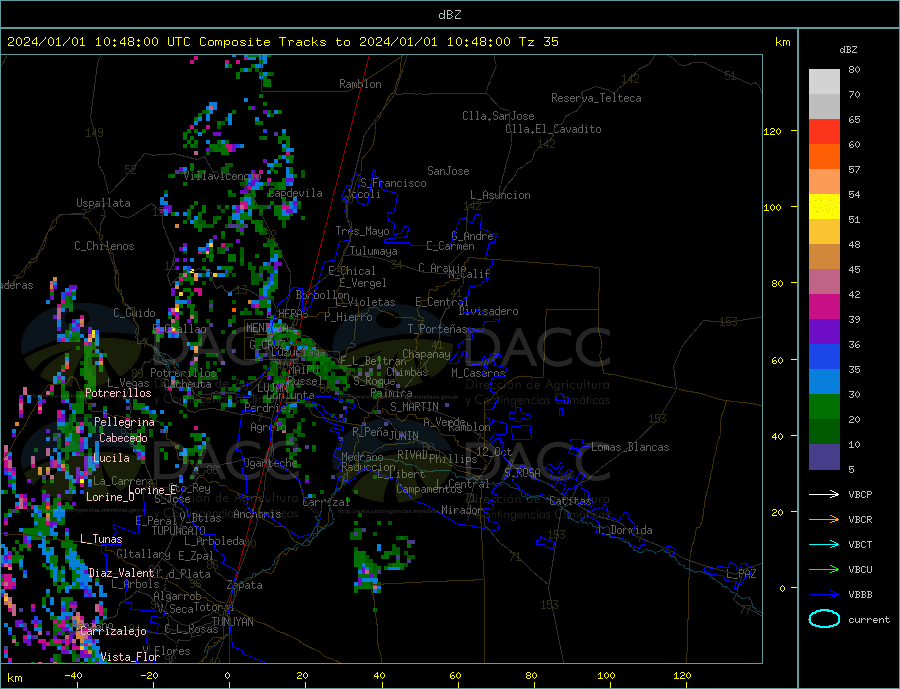Click the white VBCP arrow legend

click(x=825, y=494)
